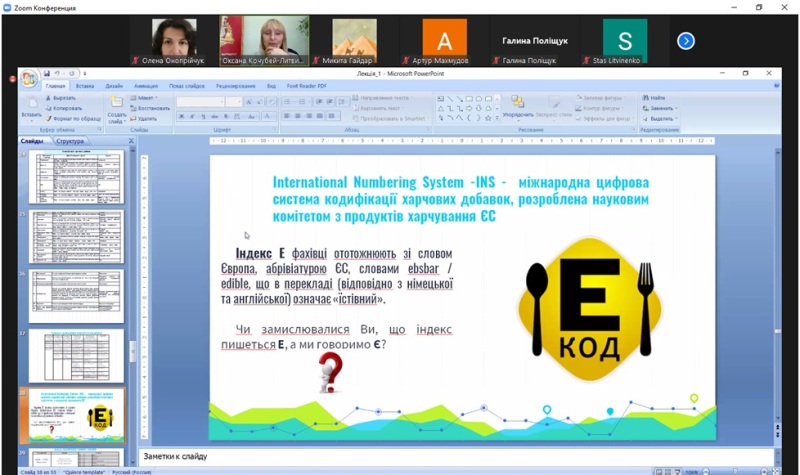The image size is (800, 475).
Task: Open the change case (Aa) dropdown
Action: pos(251,116)
